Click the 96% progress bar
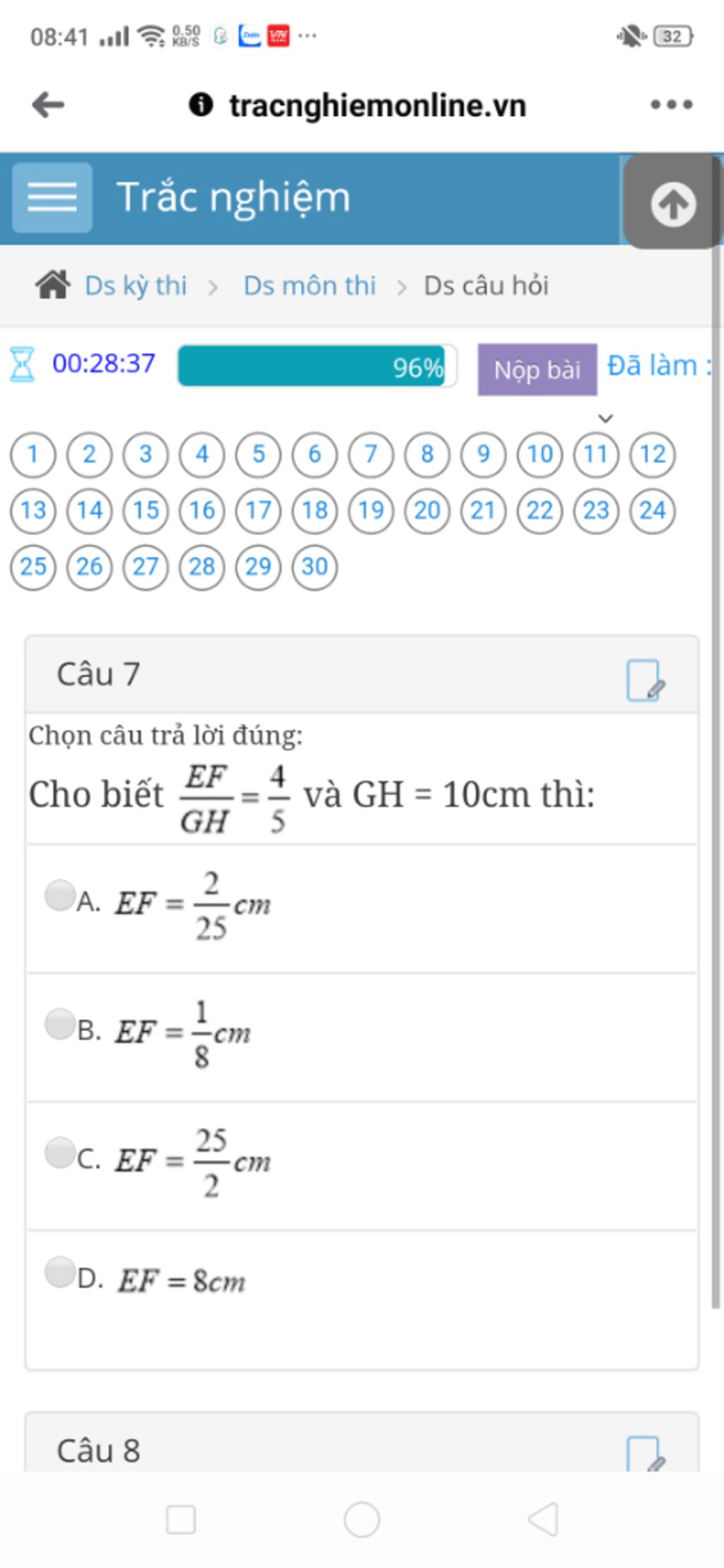The width and height of the screenshot is (724, 1568). (x=317, y=366)
